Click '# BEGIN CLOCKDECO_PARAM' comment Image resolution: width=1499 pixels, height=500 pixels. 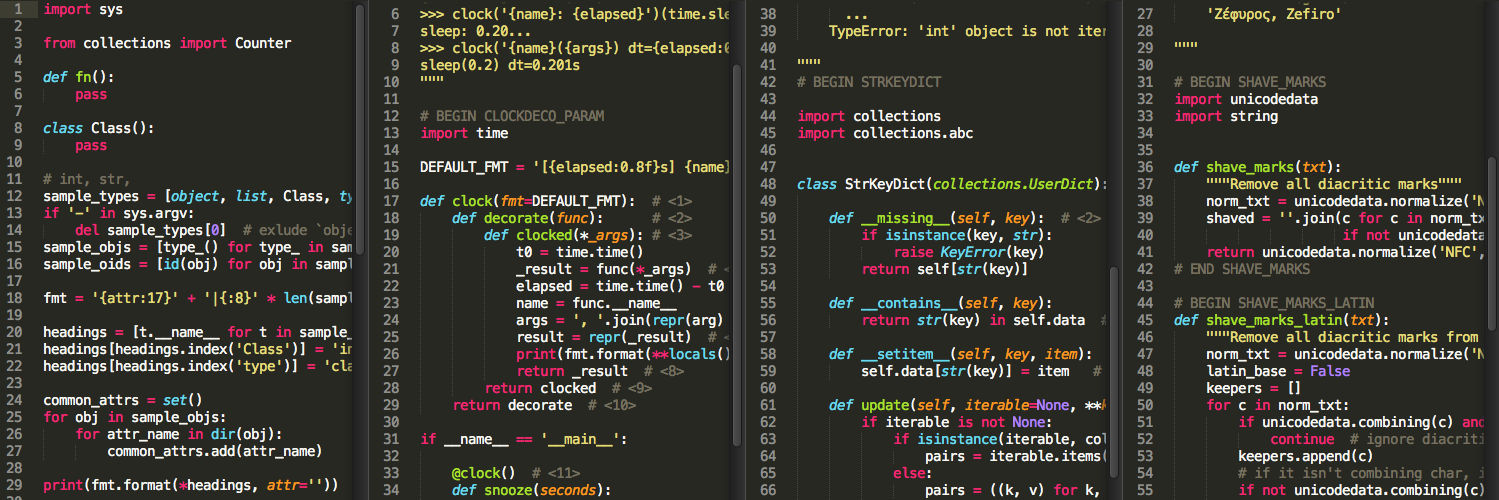pyautogui.click(x=512, y=116)
